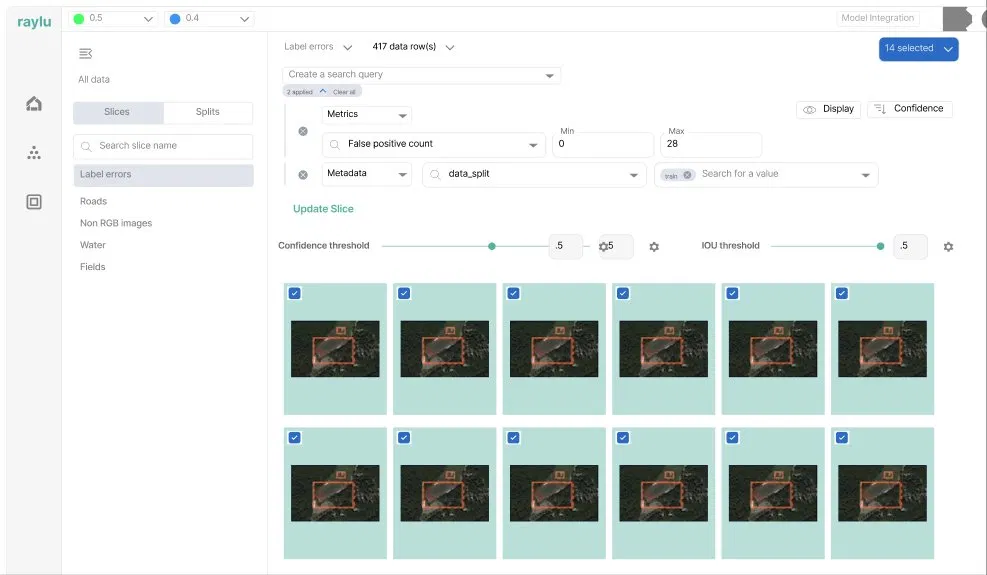Click the blue circle model indicator

[175, 19]
